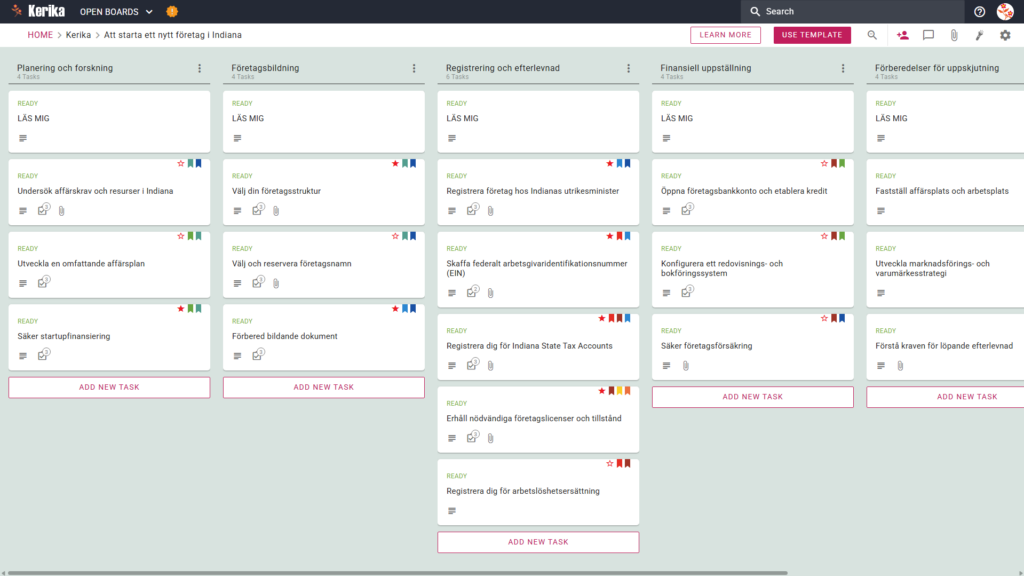Screen dimensions: 1024x576
Task: Add new task in Förberedelser för uppskjutning column
Action: pos(945,397)
